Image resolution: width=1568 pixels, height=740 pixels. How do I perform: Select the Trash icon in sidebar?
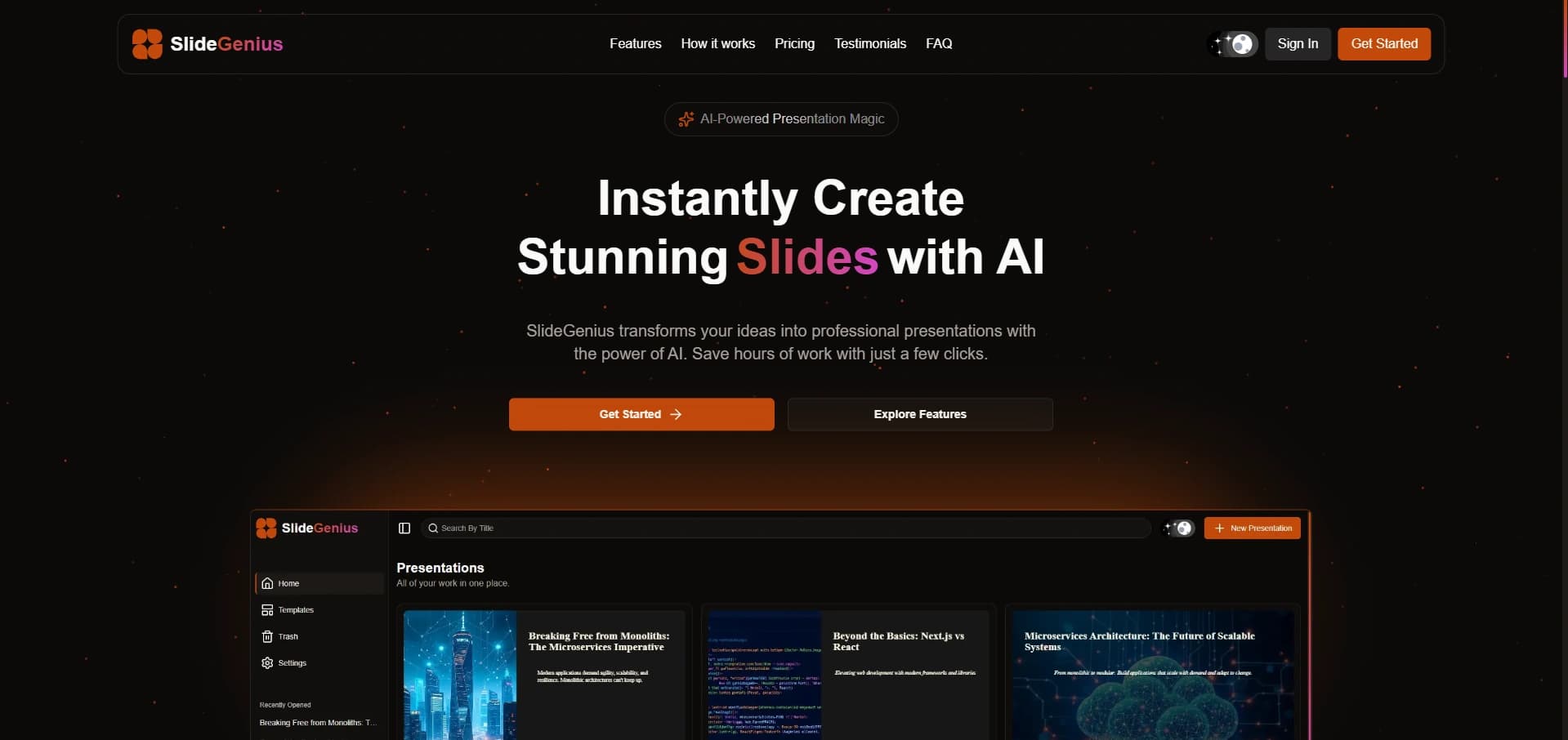click(x=267, y=636)
